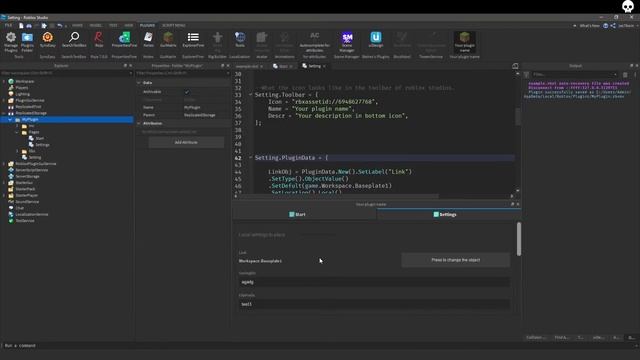Open the FILE menu
The image size is (640, 360).
pos(8,25)
